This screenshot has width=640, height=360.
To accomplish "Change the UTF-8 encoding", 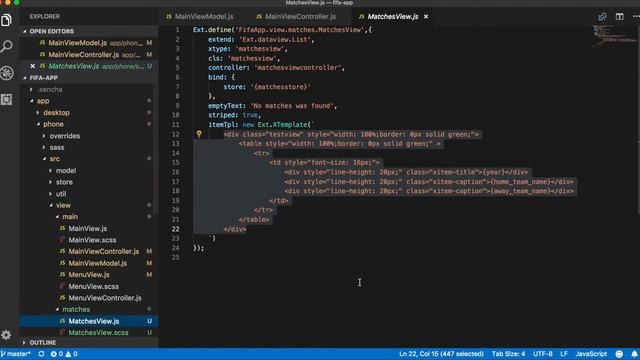I will [x=542, y=354].
